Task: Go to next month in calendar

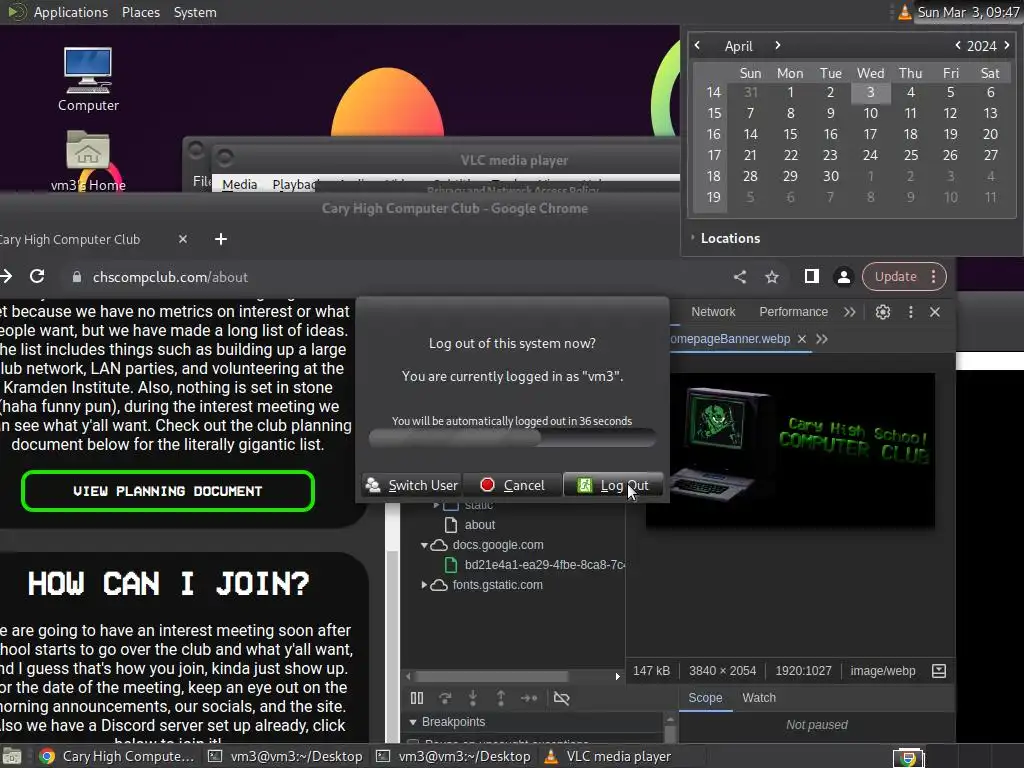Action: [777, 45]
